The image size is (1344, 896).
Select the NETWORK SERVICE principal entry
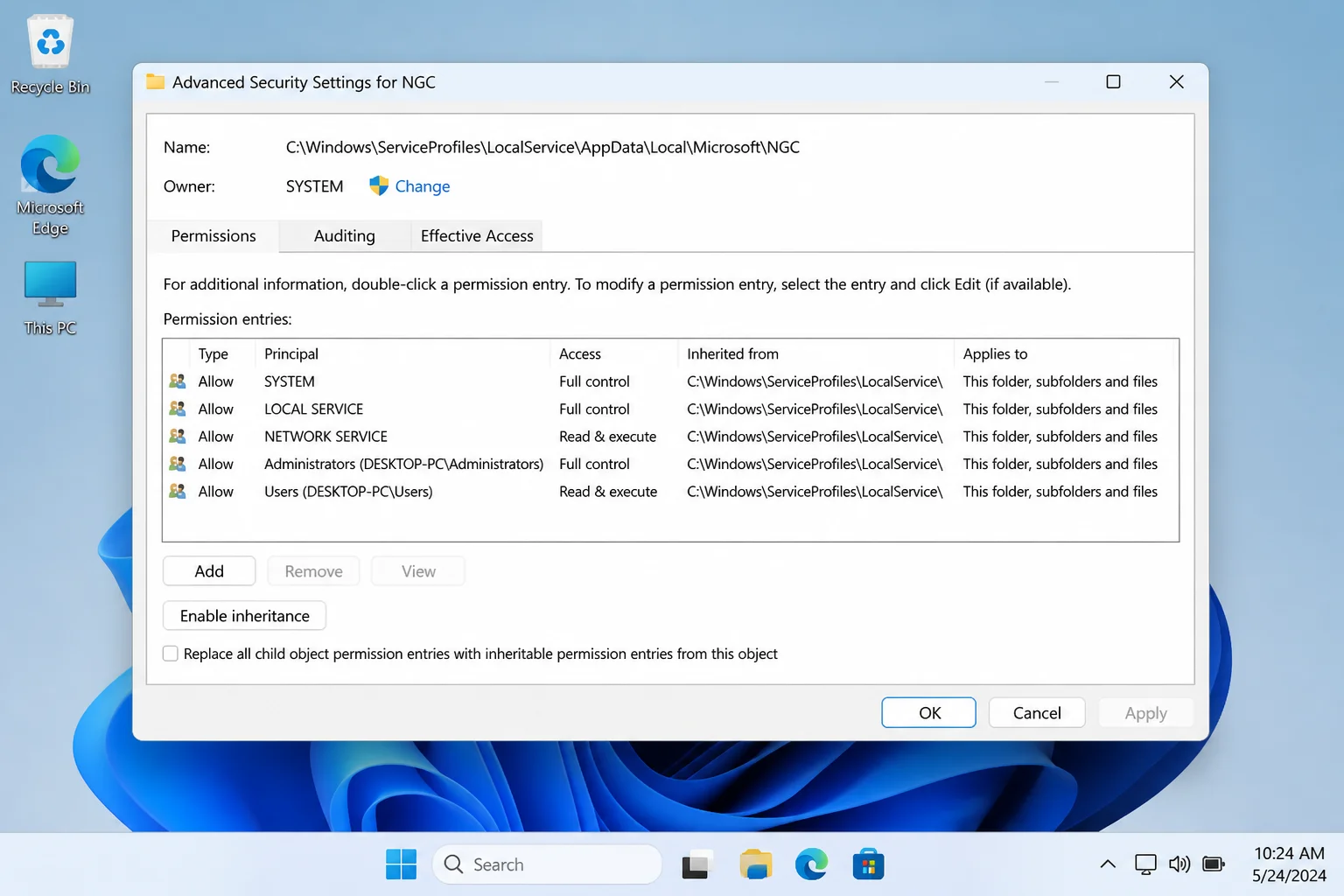click(325, 436)
